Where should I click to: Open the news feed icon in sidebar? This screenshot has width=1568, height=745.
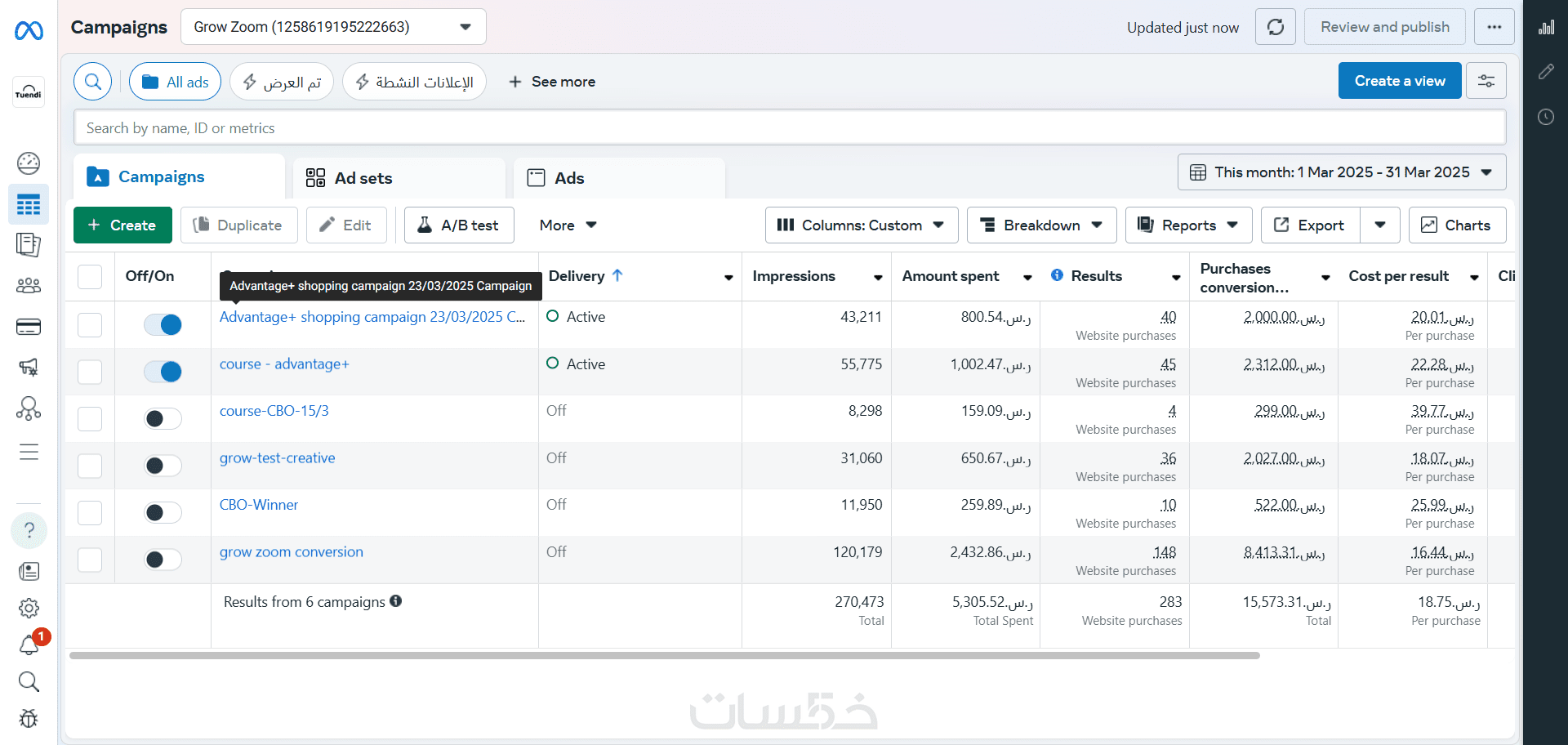click(29, 571)
